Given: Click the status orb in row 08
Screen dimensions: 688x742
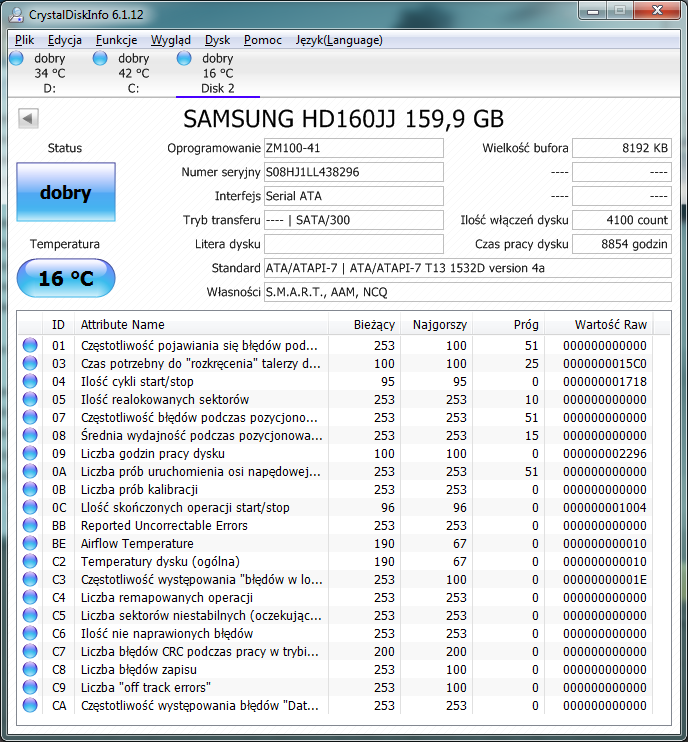Looking at the screenshot, I should pyautogui.click(x=30, y=435).
